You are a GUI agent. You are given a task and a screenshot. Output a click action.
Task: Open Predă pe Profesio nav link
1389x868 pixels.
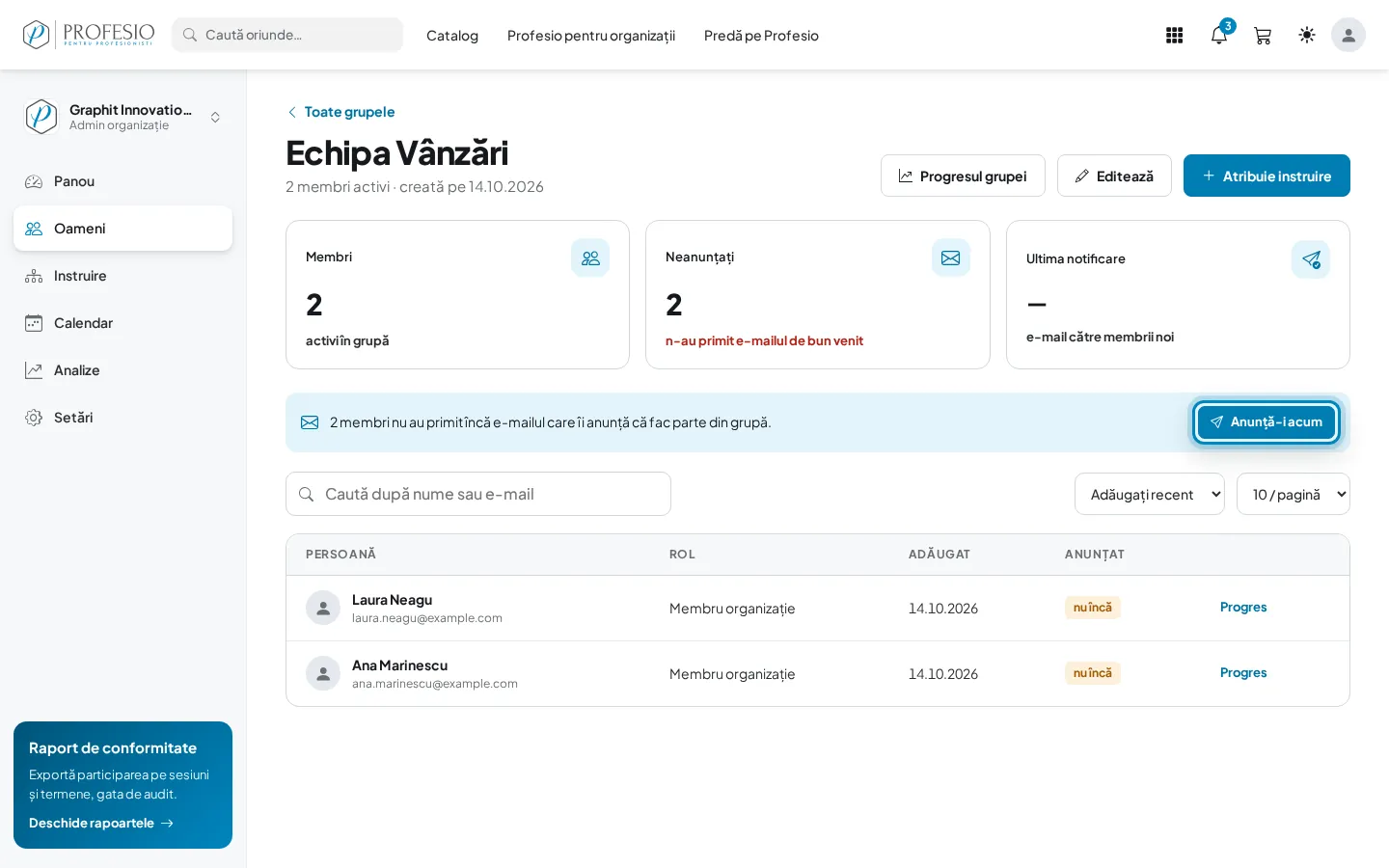(761, 36)
